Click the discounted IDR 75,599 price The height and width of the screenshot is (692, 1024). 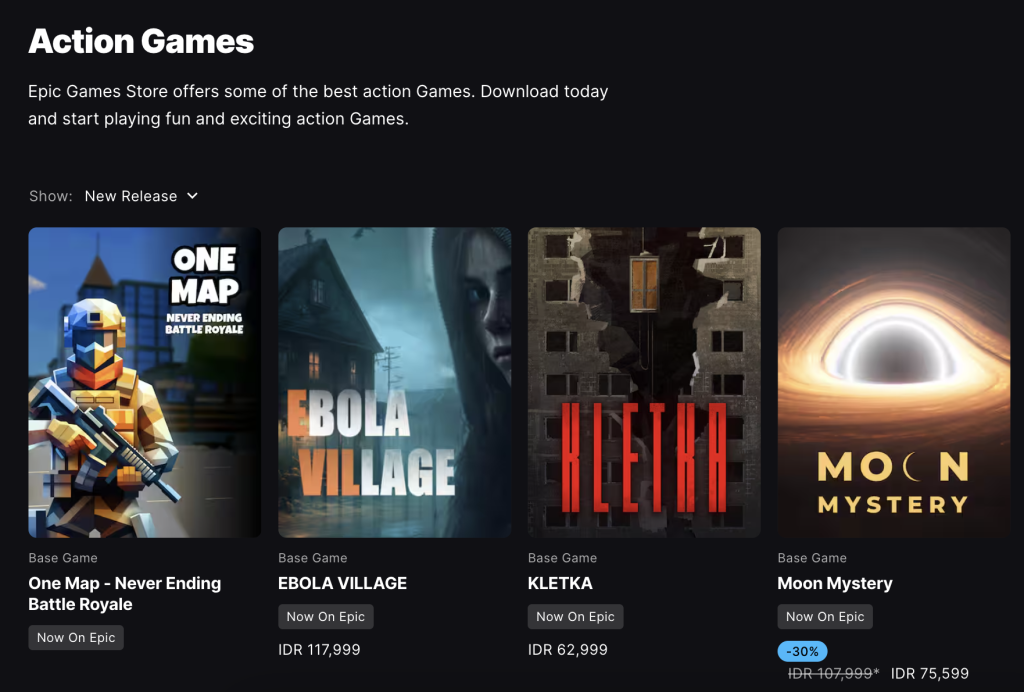tap(930, 673)
